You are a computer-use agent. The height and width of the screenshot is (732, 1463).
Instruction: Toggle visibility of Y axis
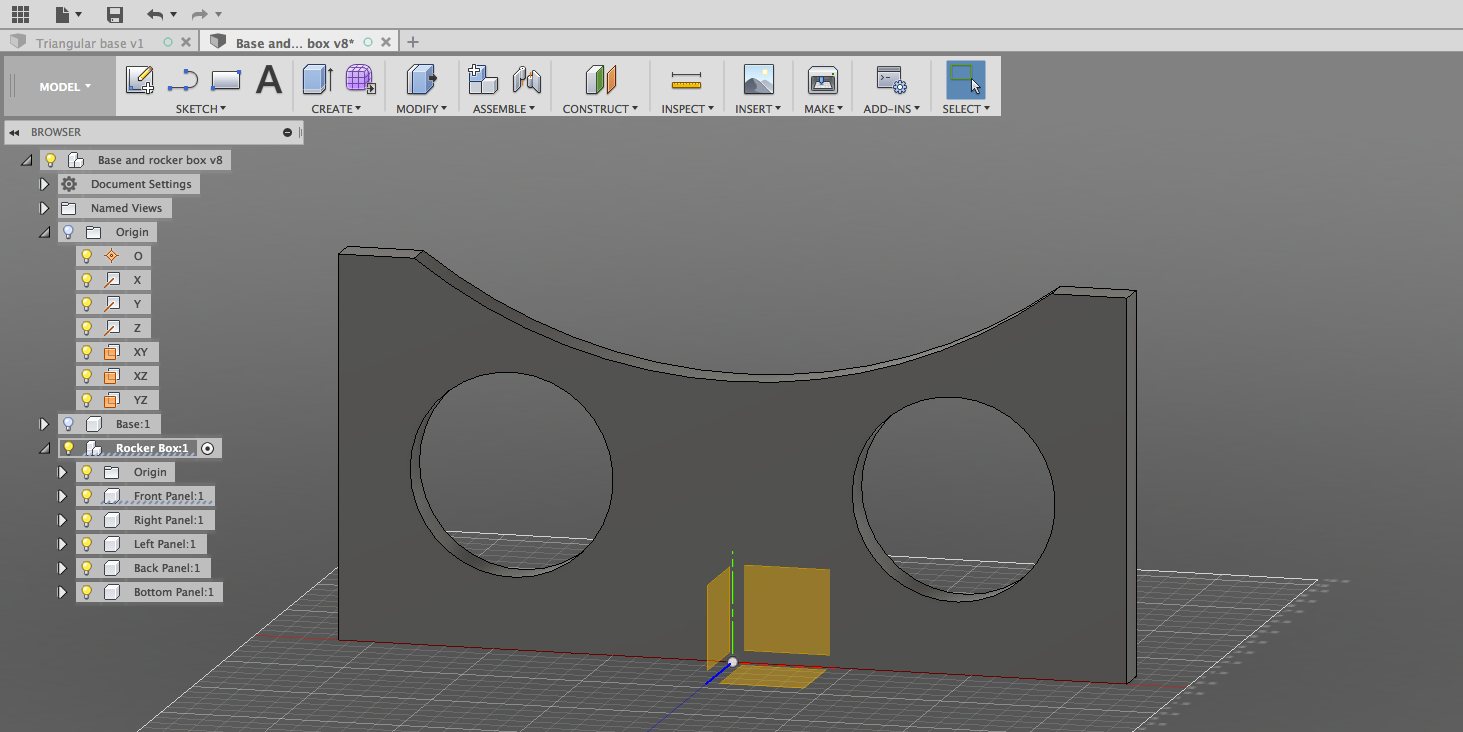point(87,304)
